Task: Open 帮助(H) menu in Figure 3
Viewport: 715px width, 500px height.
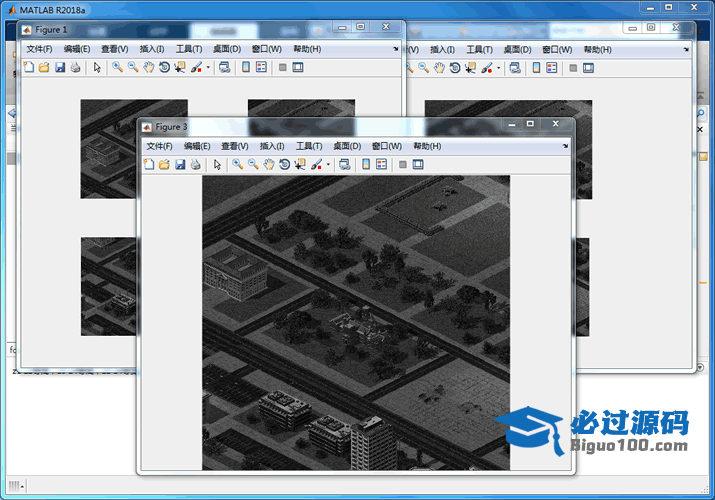Action: coord(427,146)
